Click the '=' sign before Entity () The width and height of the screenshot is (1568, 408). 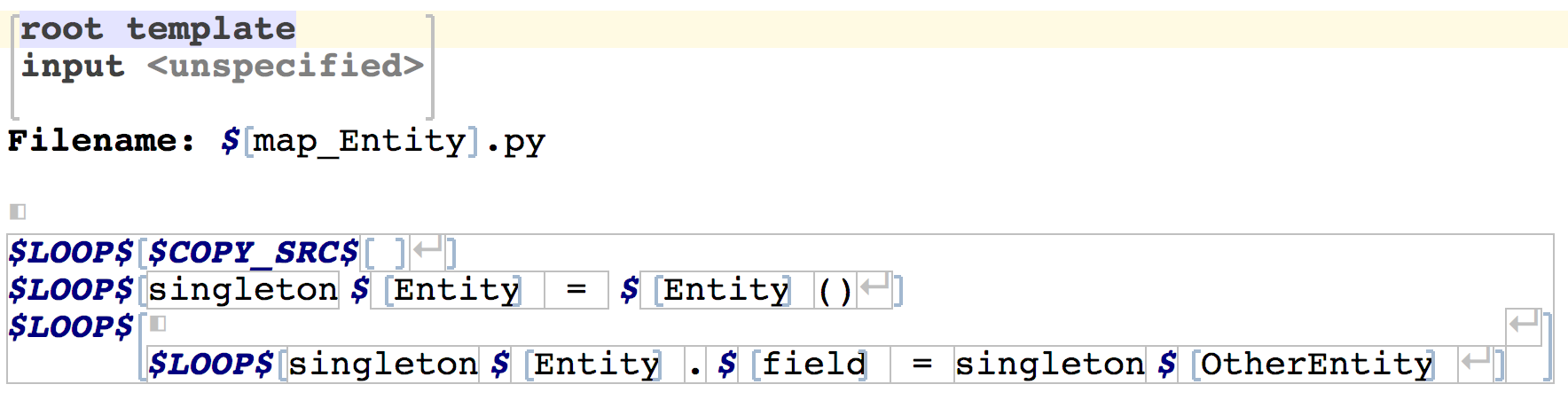[x=576, y=290]
